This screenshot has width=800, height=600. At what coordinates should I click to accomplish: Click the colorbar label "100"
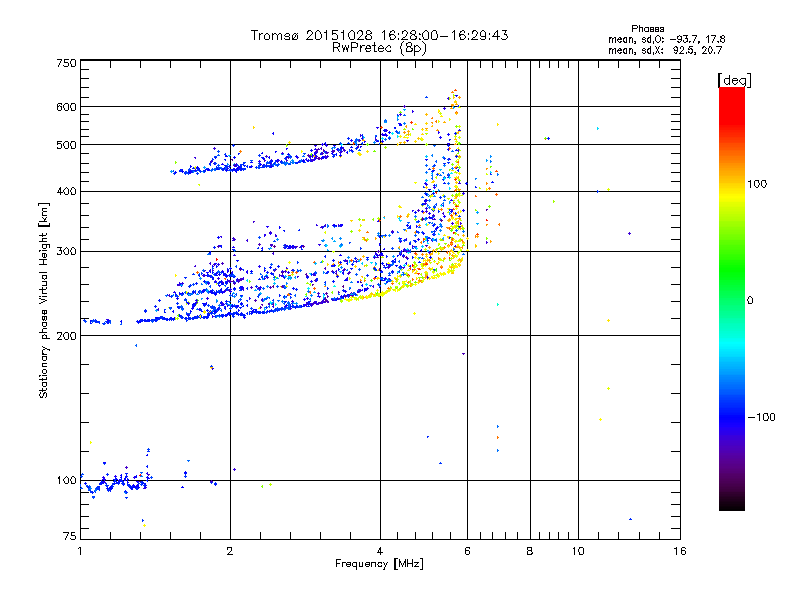(757, 184)
